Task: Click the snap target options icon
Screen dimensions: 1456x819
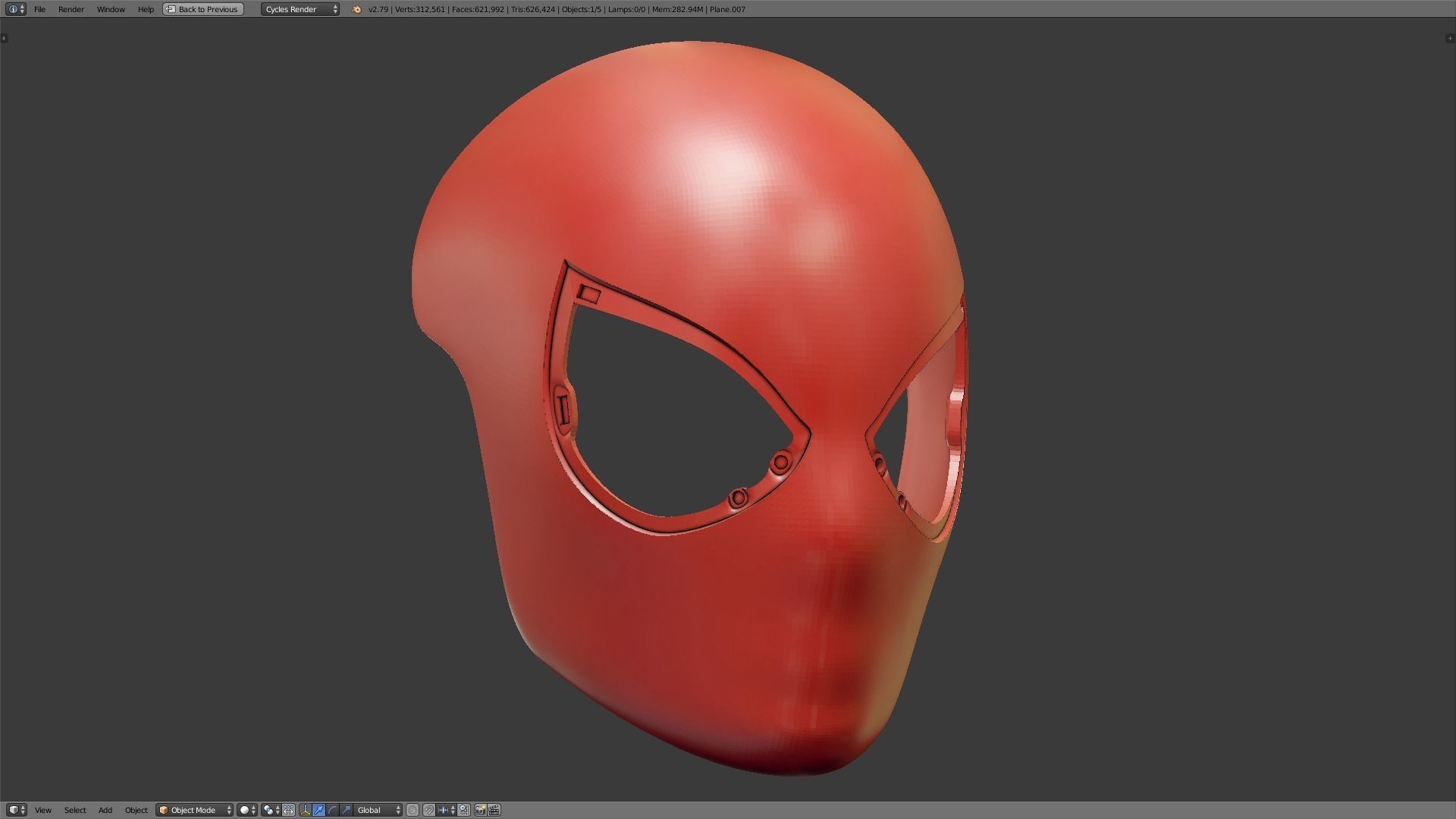Action: (464, 810)
